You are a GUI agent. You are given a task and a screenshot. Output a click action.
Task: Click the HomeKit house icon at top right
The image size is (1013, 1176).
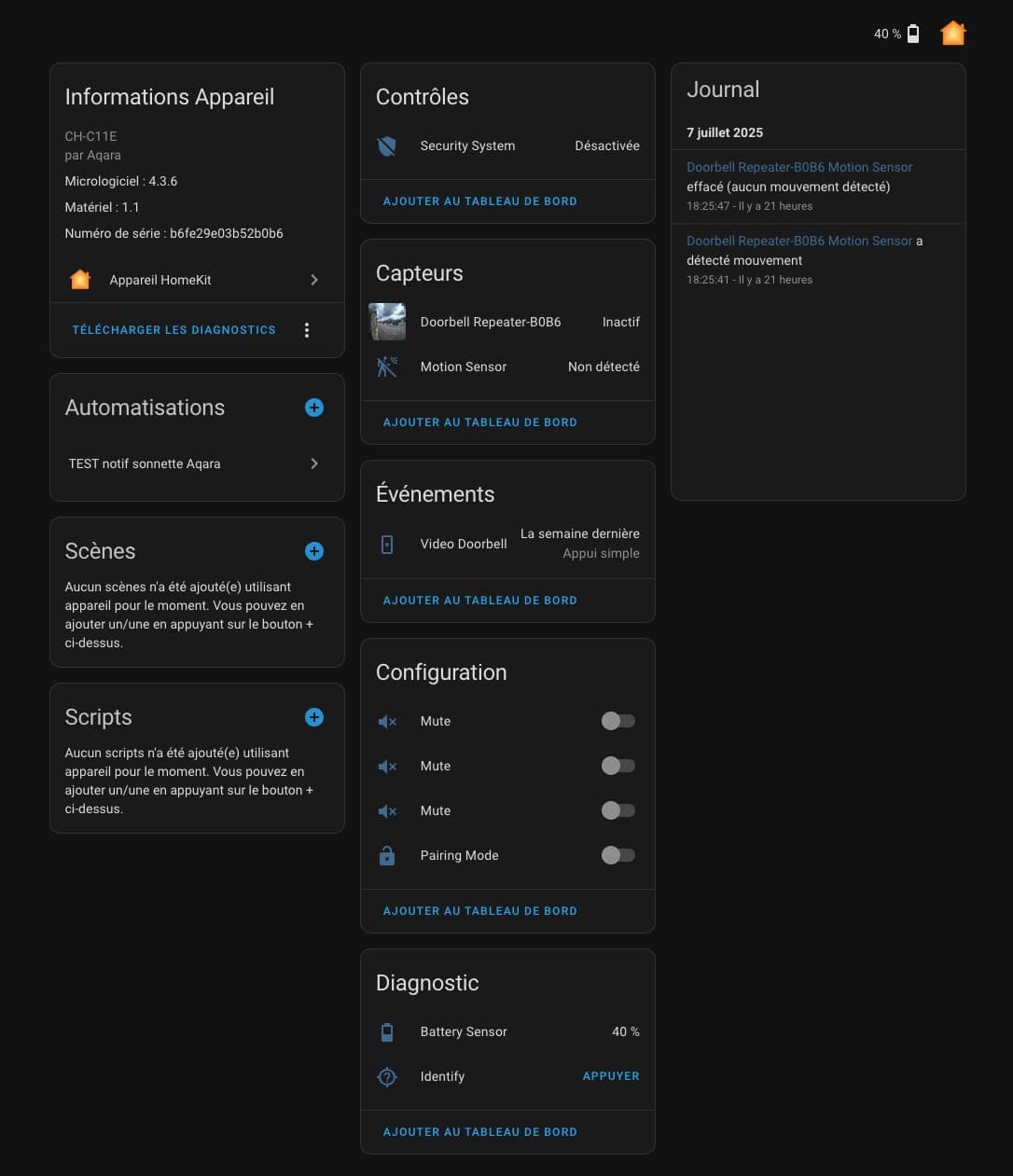(x=952, y=34)
